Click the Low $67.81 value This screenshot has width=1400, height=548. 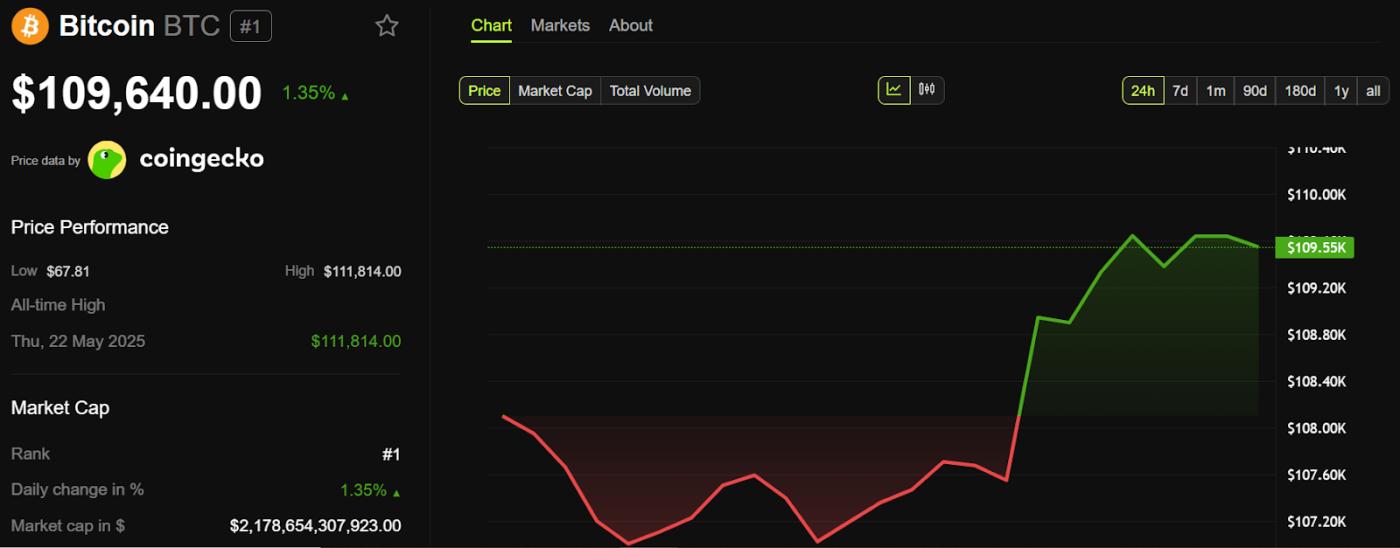(67, 271)
